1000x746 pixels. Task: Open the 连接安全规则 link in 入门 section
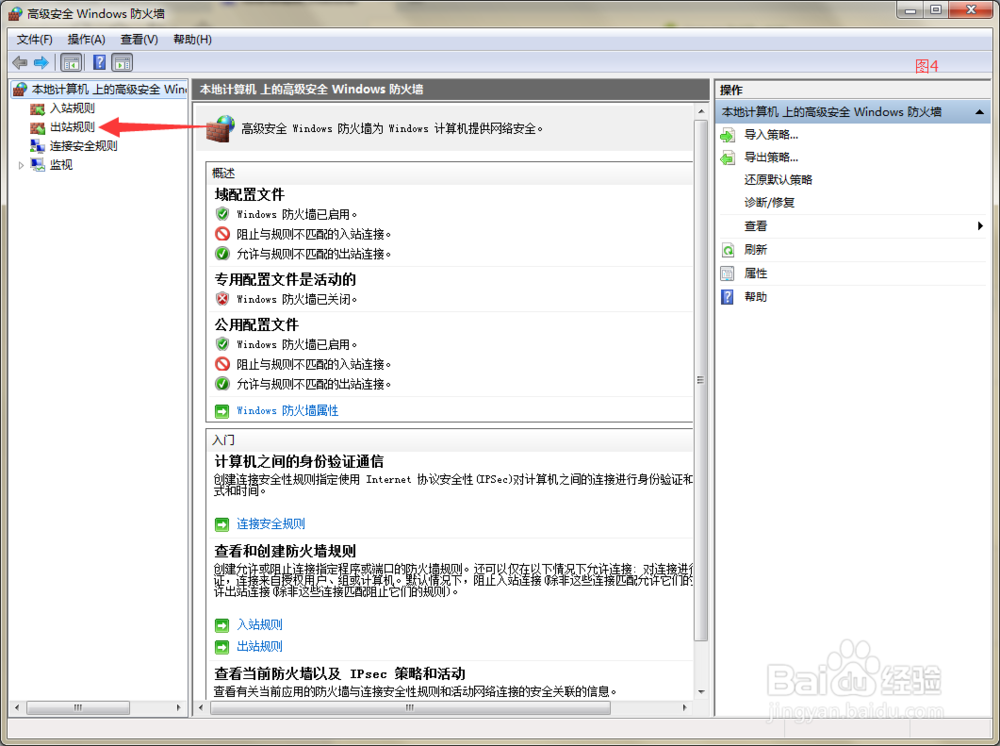coord(270,524)
